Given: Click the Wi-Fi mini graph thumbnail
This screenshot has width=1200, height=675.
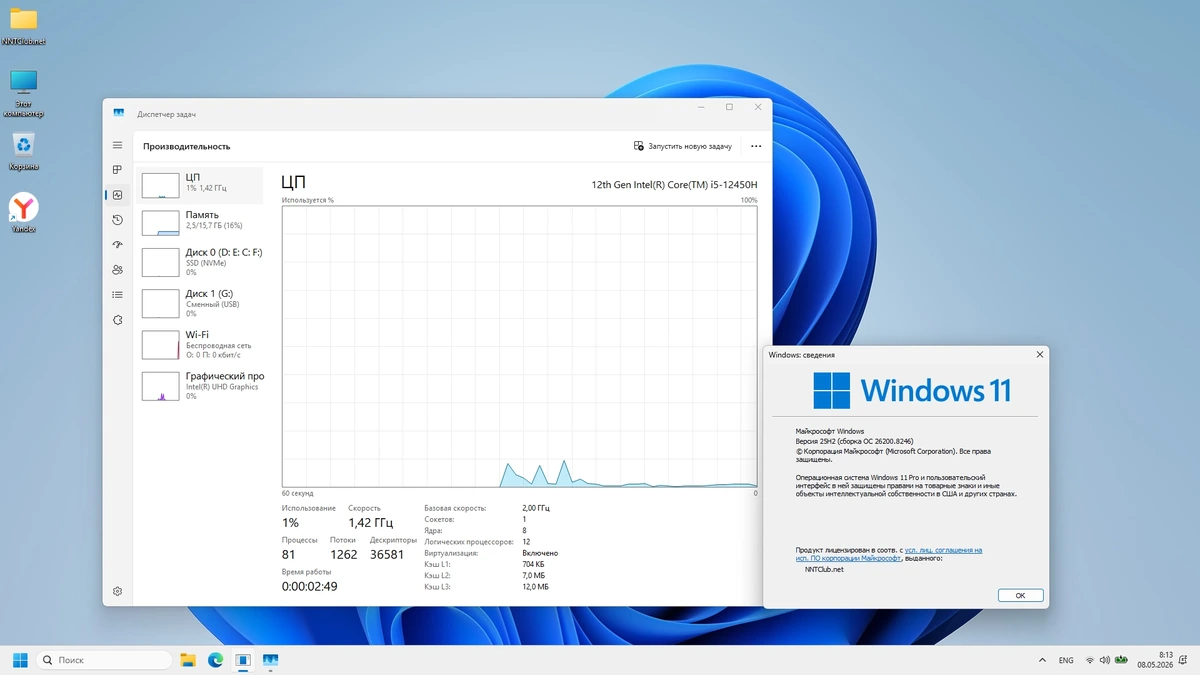Looking at the screenshot, I should click(160, 345).
